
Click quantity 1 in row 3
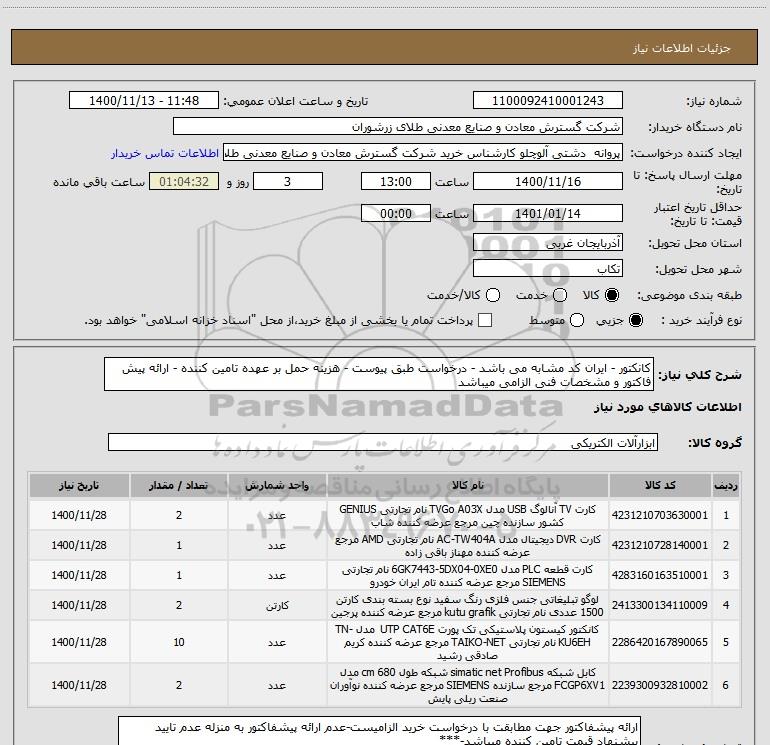click(179, 575)
